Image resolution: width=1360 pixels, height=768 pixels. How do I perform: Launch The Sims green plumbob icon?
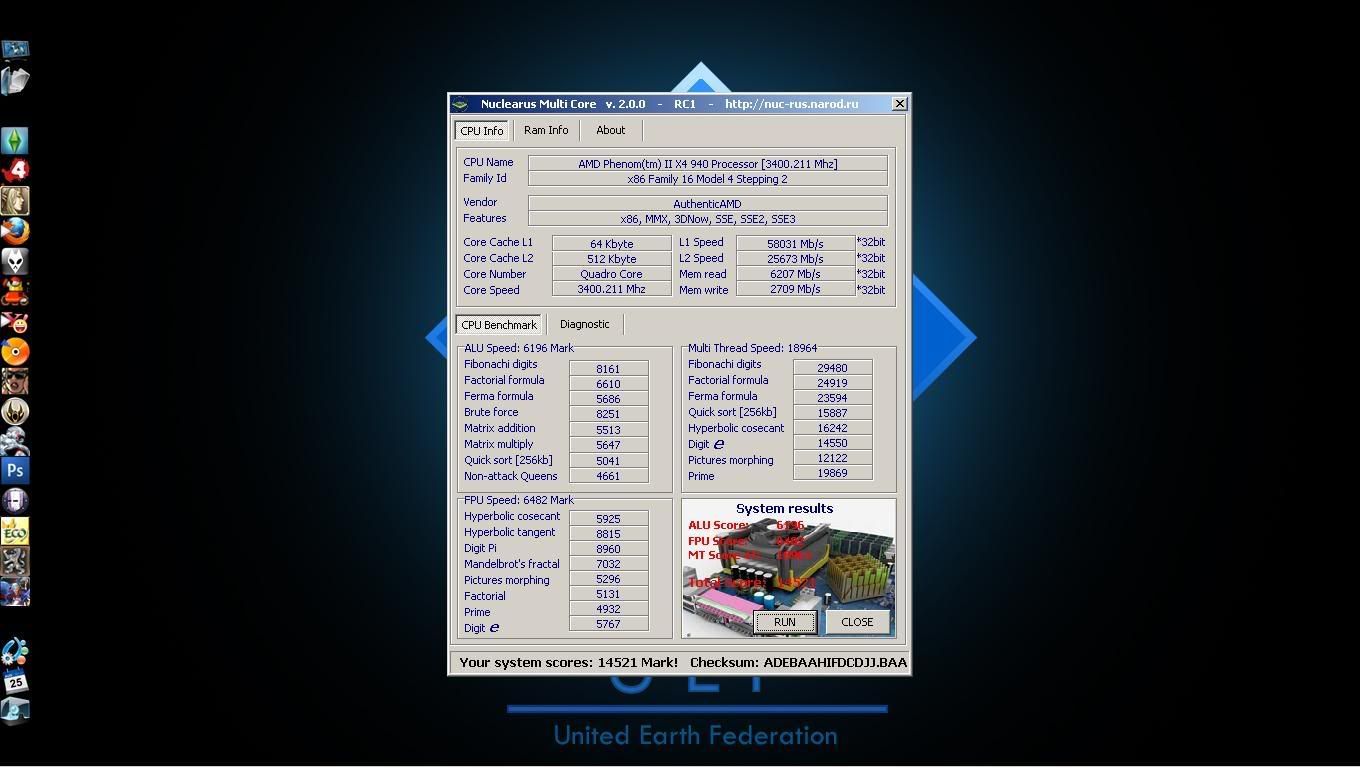(x=15, y=140)
